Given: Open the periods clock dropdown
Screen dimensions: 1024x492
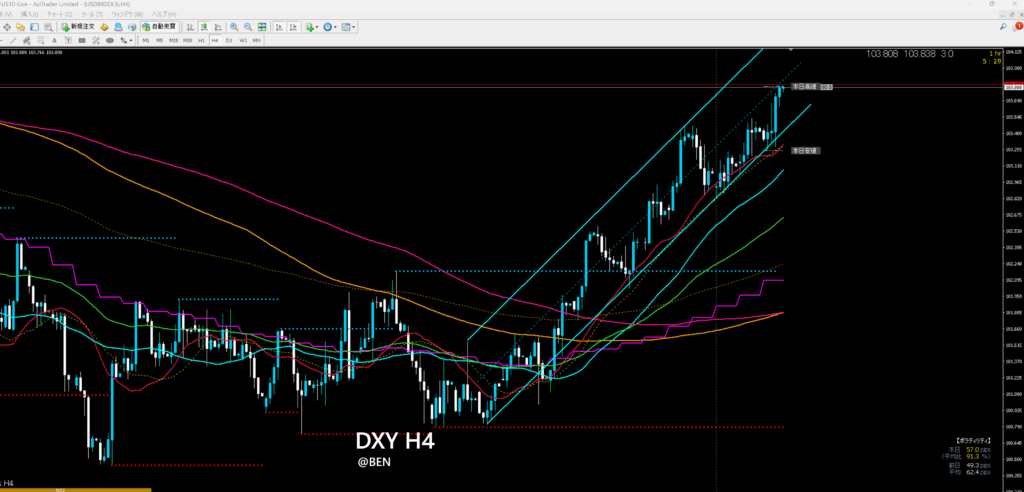Looking at the screenshot, I should point(330,26).
